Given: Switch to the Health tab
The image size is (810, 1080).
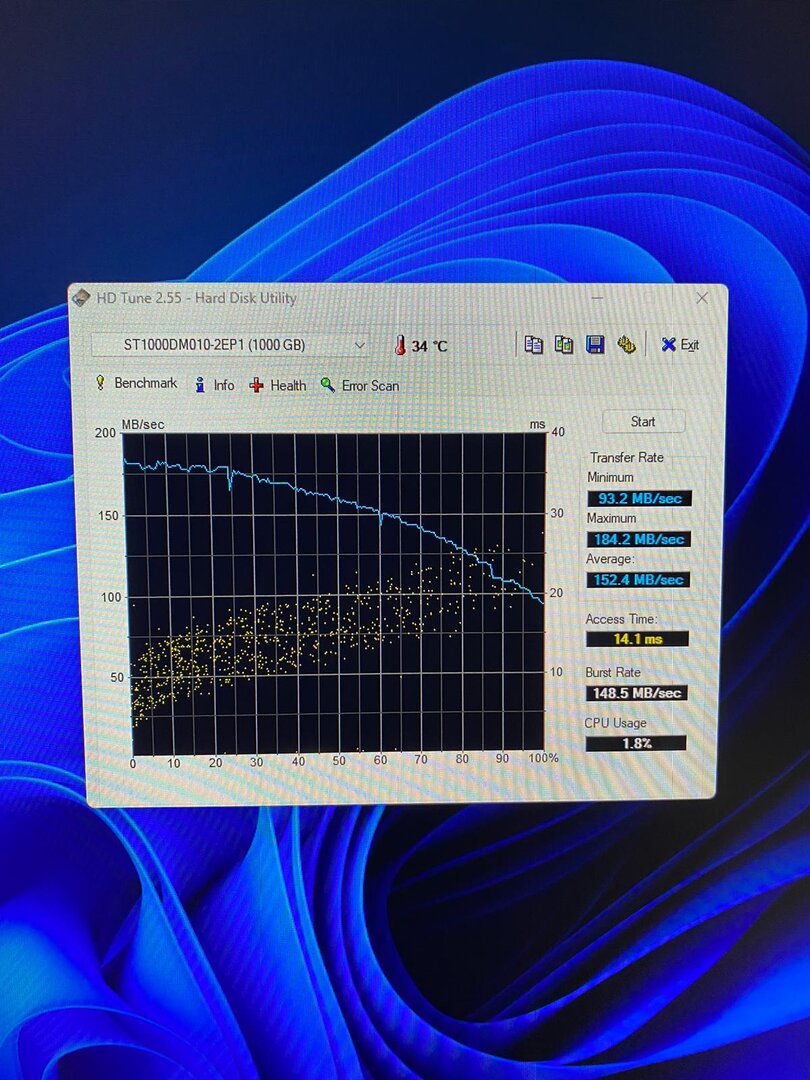Looking at the screenshot, I should pyautogui.click(x=278, y=386).
